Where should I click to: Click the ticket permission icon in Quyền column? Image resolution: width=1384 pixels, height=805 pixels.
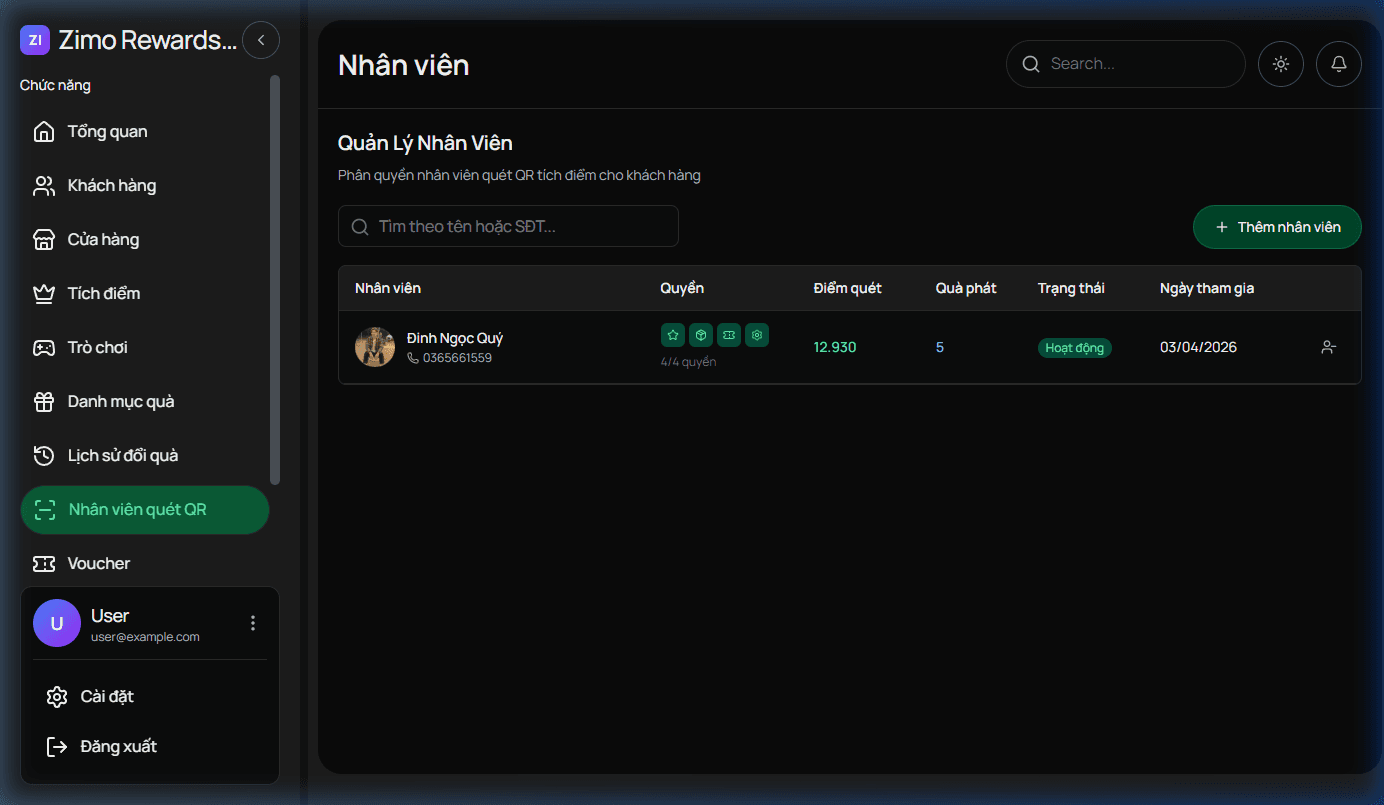[729, 335]
